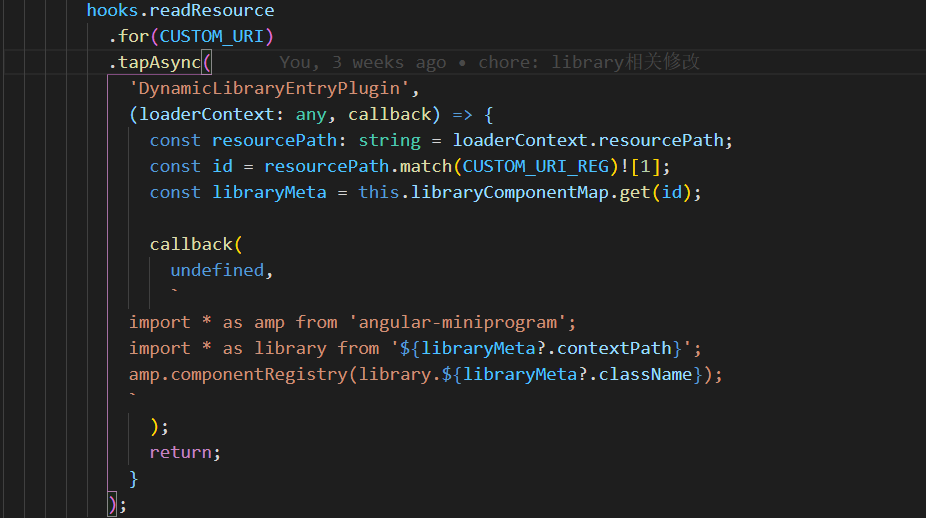Click the 'string' type annotation
The width and height of the screenshot is (926, 518).
390,141
